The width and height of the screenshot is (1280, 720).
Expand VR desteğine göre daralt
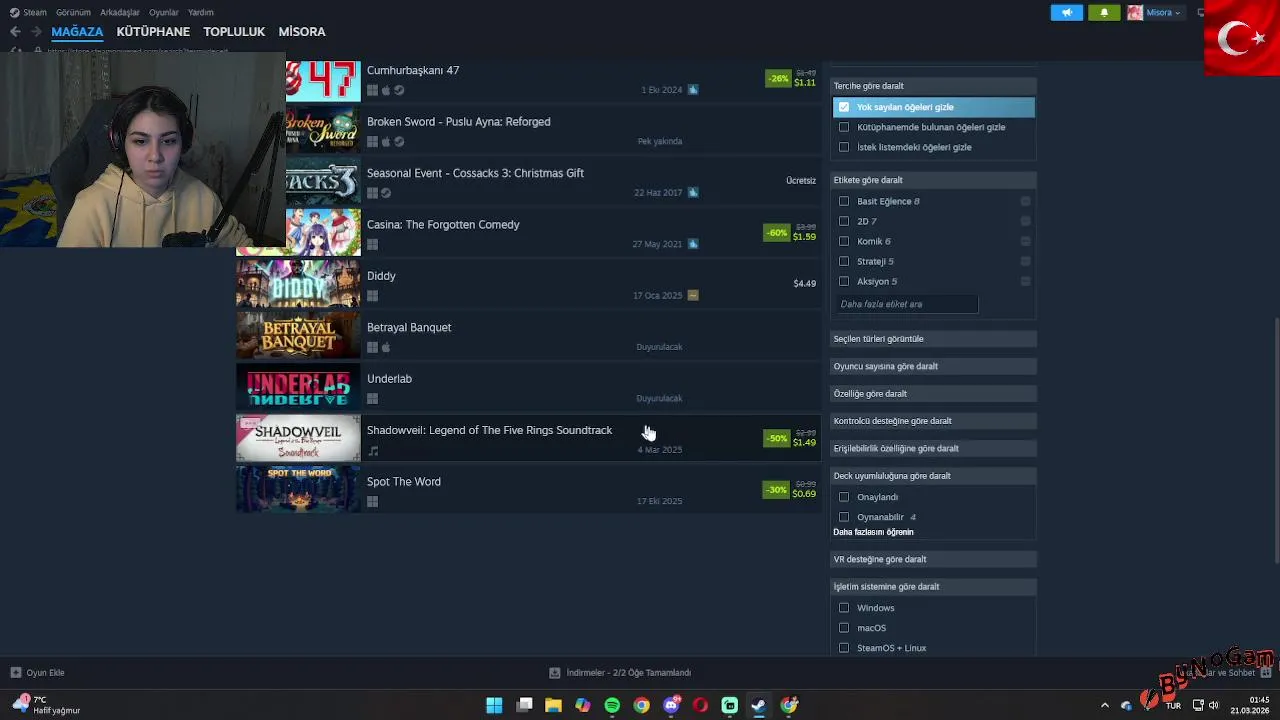pyautogui.click(x=933, y=559)
